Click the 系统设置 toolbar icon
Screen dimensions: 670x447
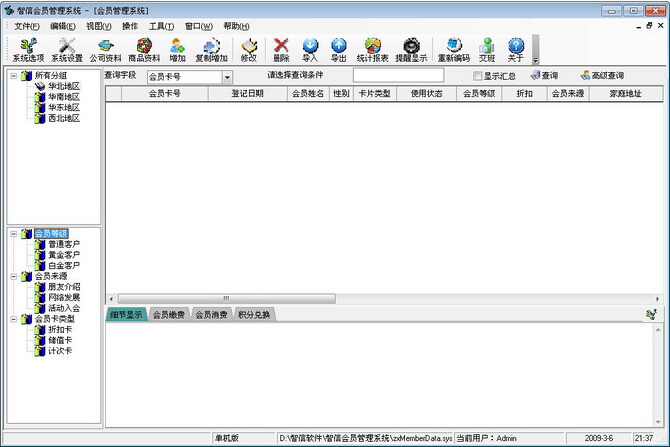tap(67, 49)
